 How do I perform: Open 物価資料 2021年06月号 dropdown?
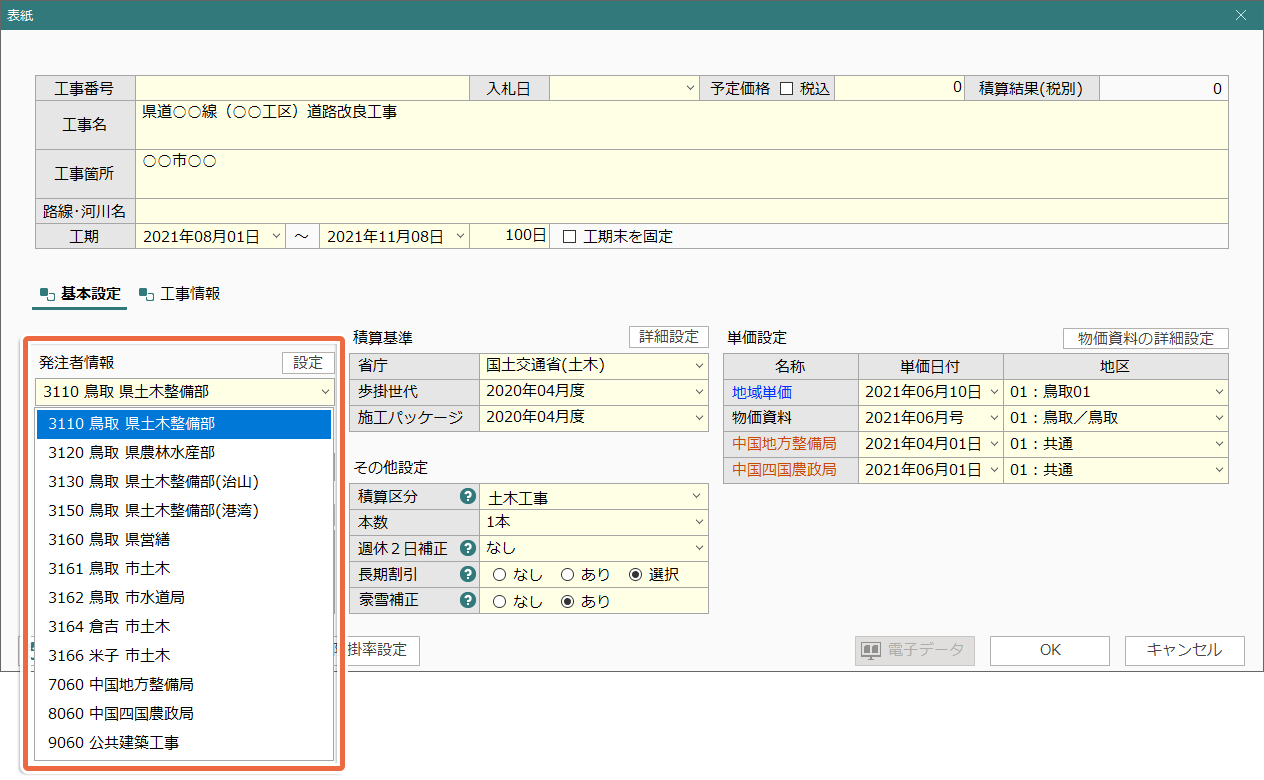[992, 418]
